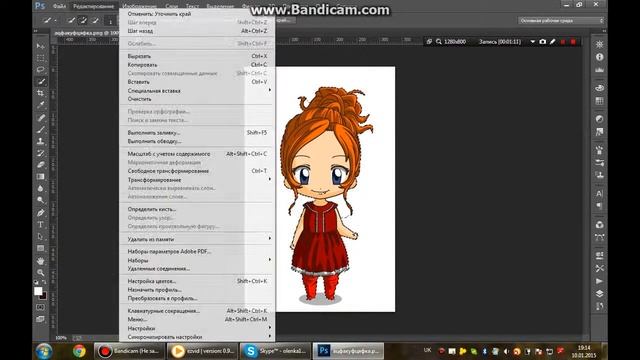The height and width of the screenshot is (360, 640).
Task: Select the Rectangle shape tool
Action: (40, 248)
